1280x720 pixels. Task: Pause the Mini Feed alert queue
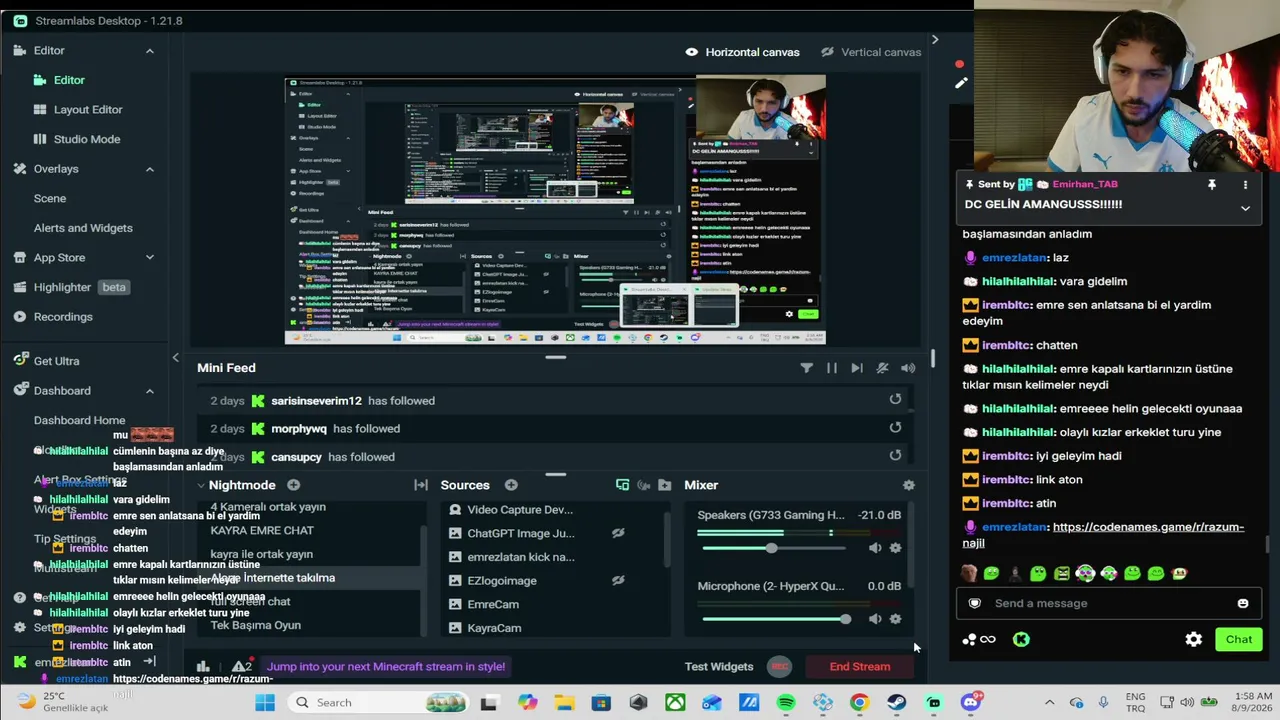click(x=831, y=368)
